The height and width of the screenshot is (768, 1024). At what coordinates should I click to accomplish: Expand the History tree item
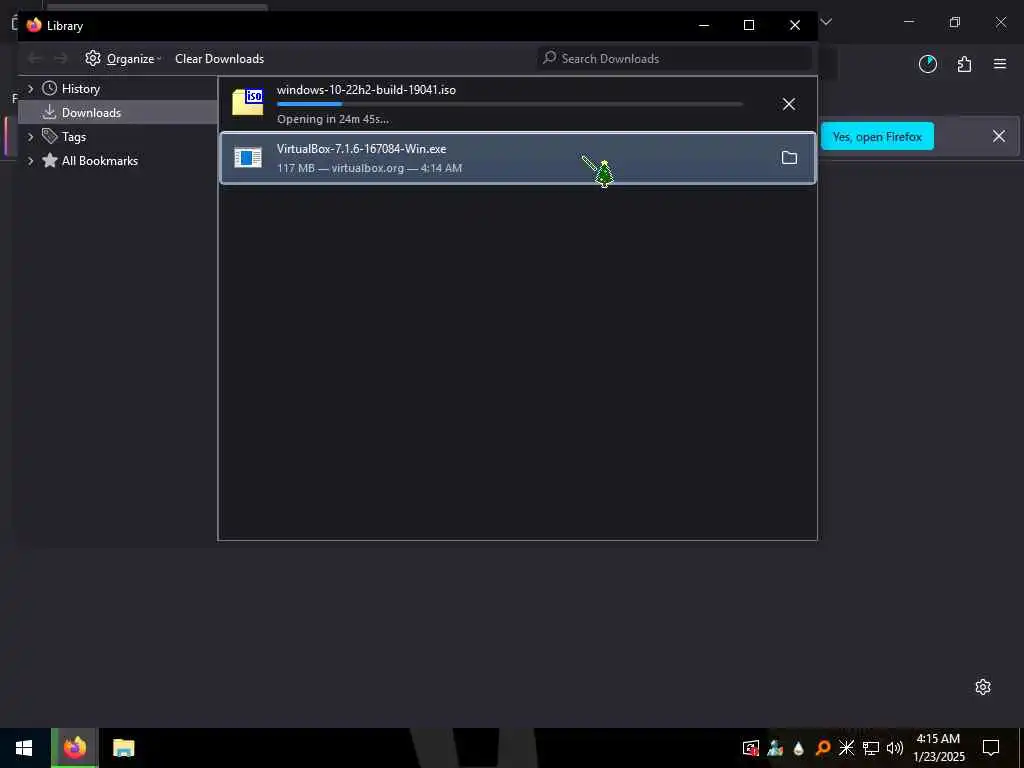tap(30, 88)
